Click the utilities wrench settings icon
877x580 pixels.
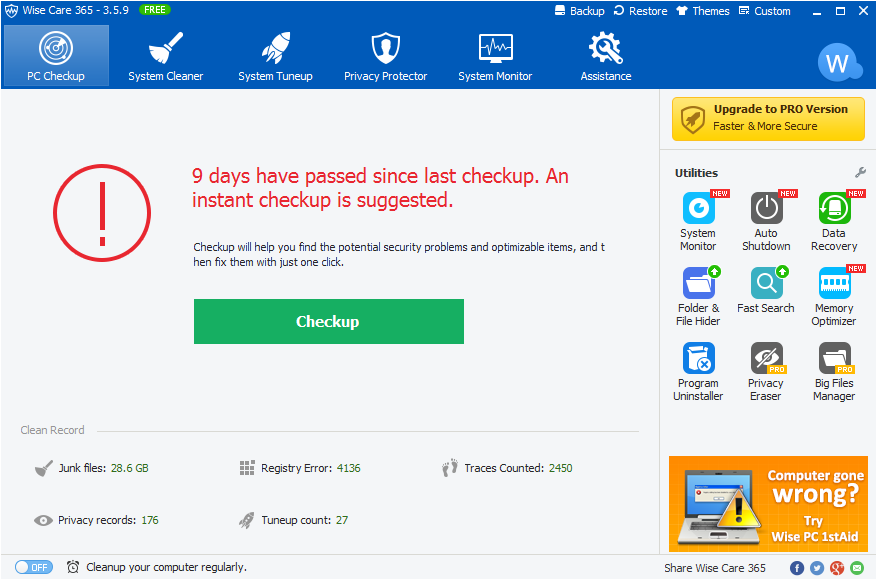(860, 173)
